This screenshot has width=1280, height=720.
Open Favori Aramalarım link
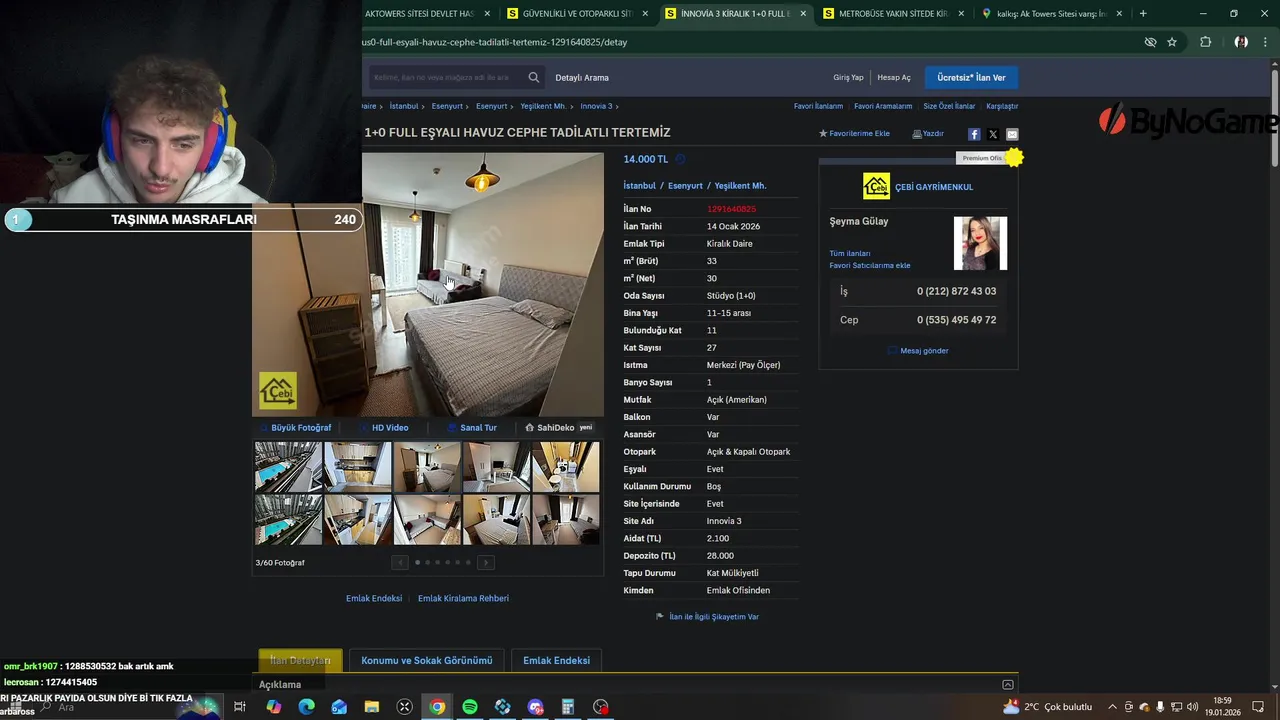pyautogui.click(x=883, y=106)
